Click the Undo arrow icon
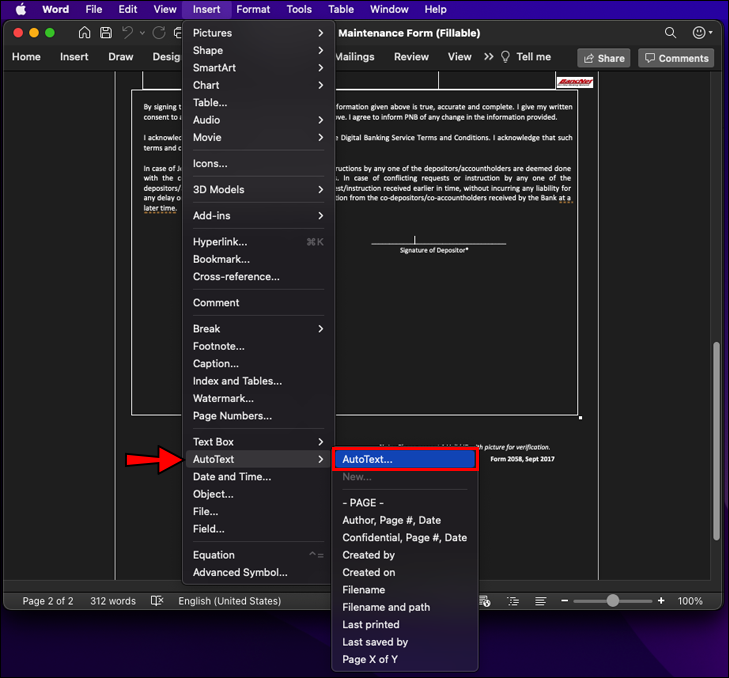 127,33
